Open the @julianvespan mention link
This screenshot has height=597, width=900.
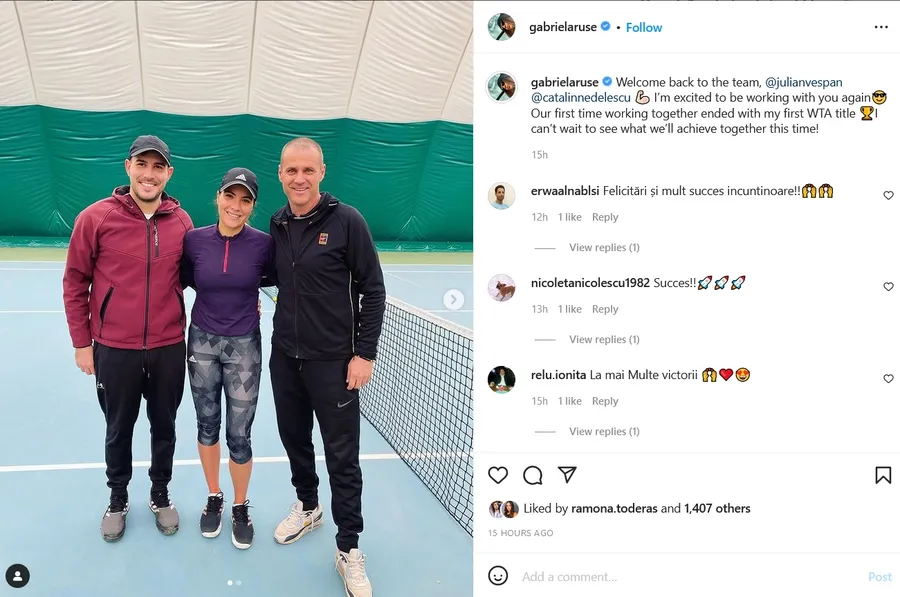[804, 82]
